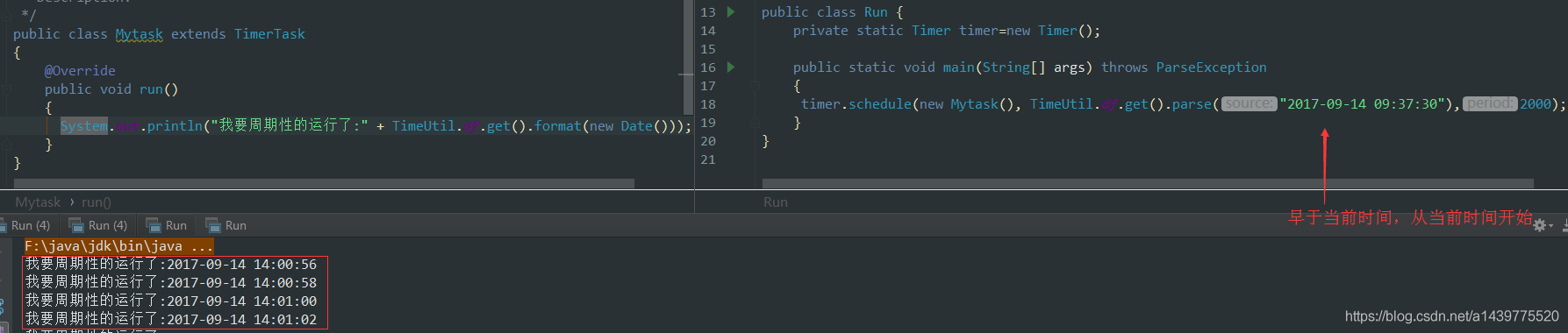
Task: Click timer.schedule method call
Action: point(856,104)
